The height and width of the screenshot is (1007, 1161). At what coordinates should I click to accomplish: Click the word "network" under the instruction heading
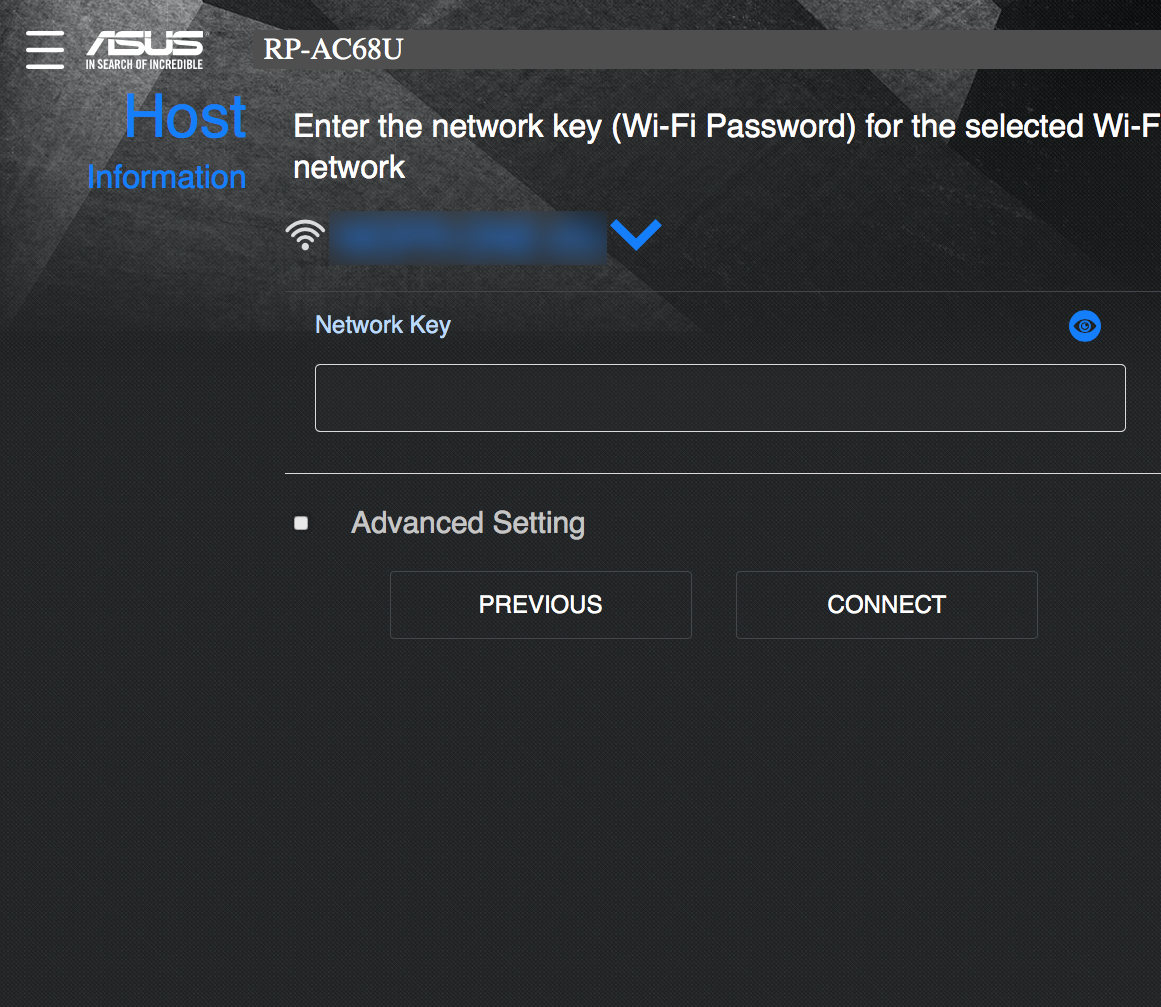click(349, 167)
